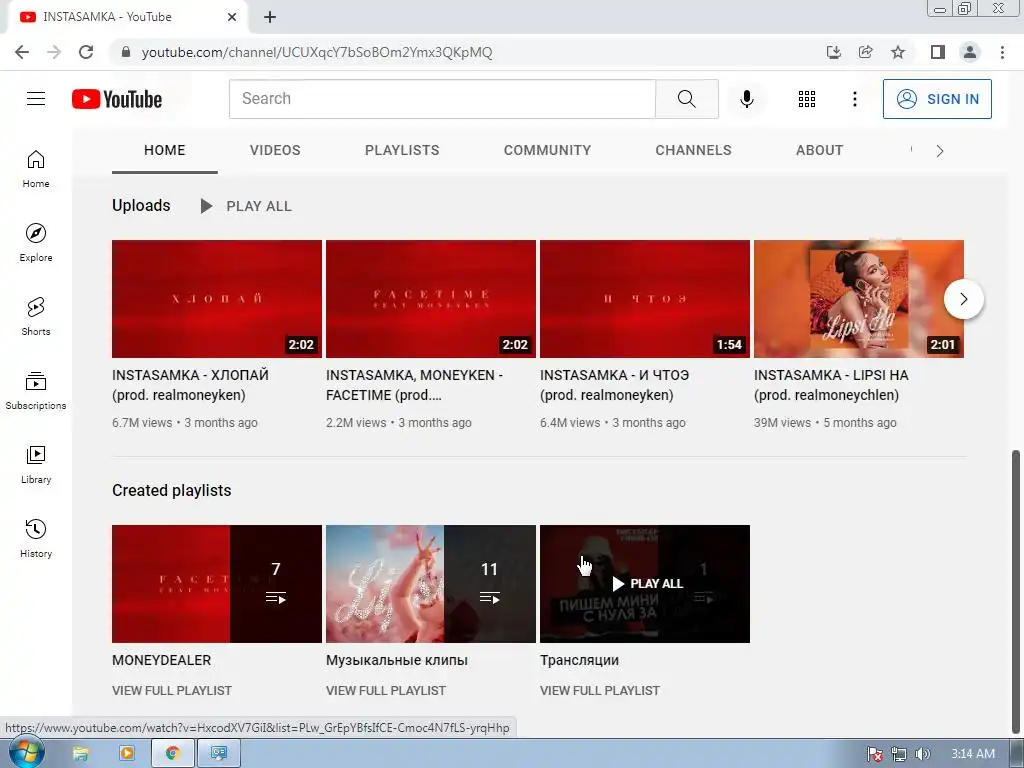Switch to the VIDEOS tab

click(x=275, y=150)
